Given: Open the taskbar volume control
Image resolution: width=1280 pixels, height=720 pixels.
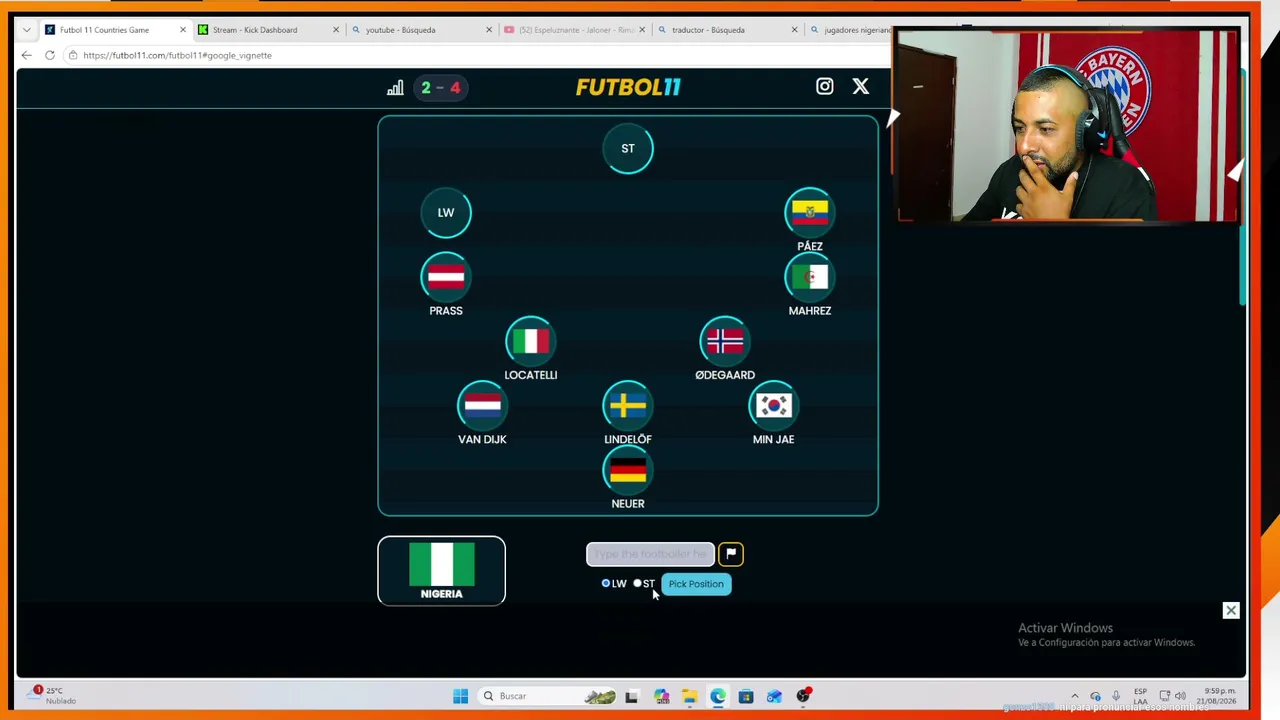Looking at the screenshot, I should coord(1180,696).
